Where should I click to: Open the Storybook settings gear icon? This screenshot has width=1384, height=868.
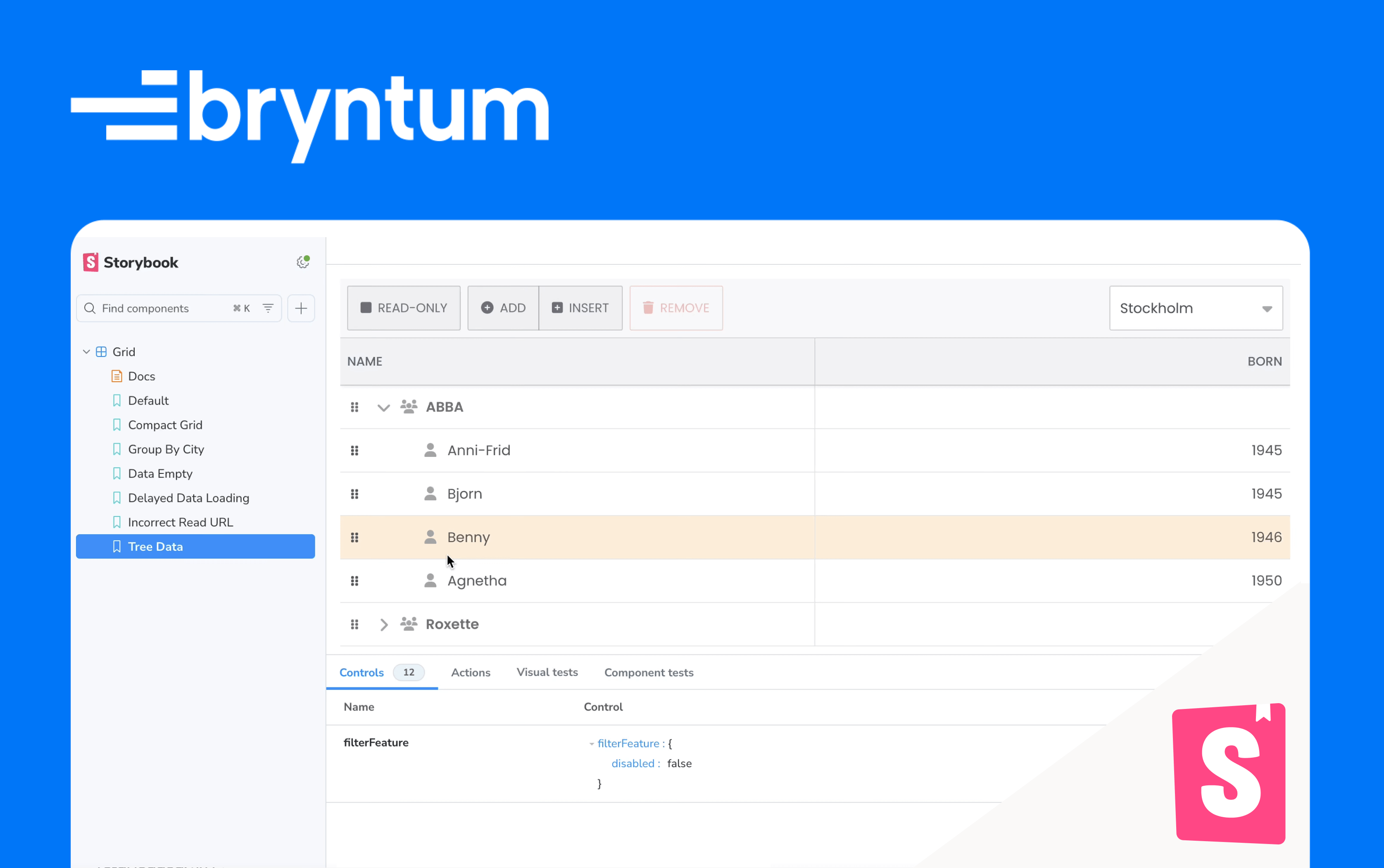coord(302,262)
